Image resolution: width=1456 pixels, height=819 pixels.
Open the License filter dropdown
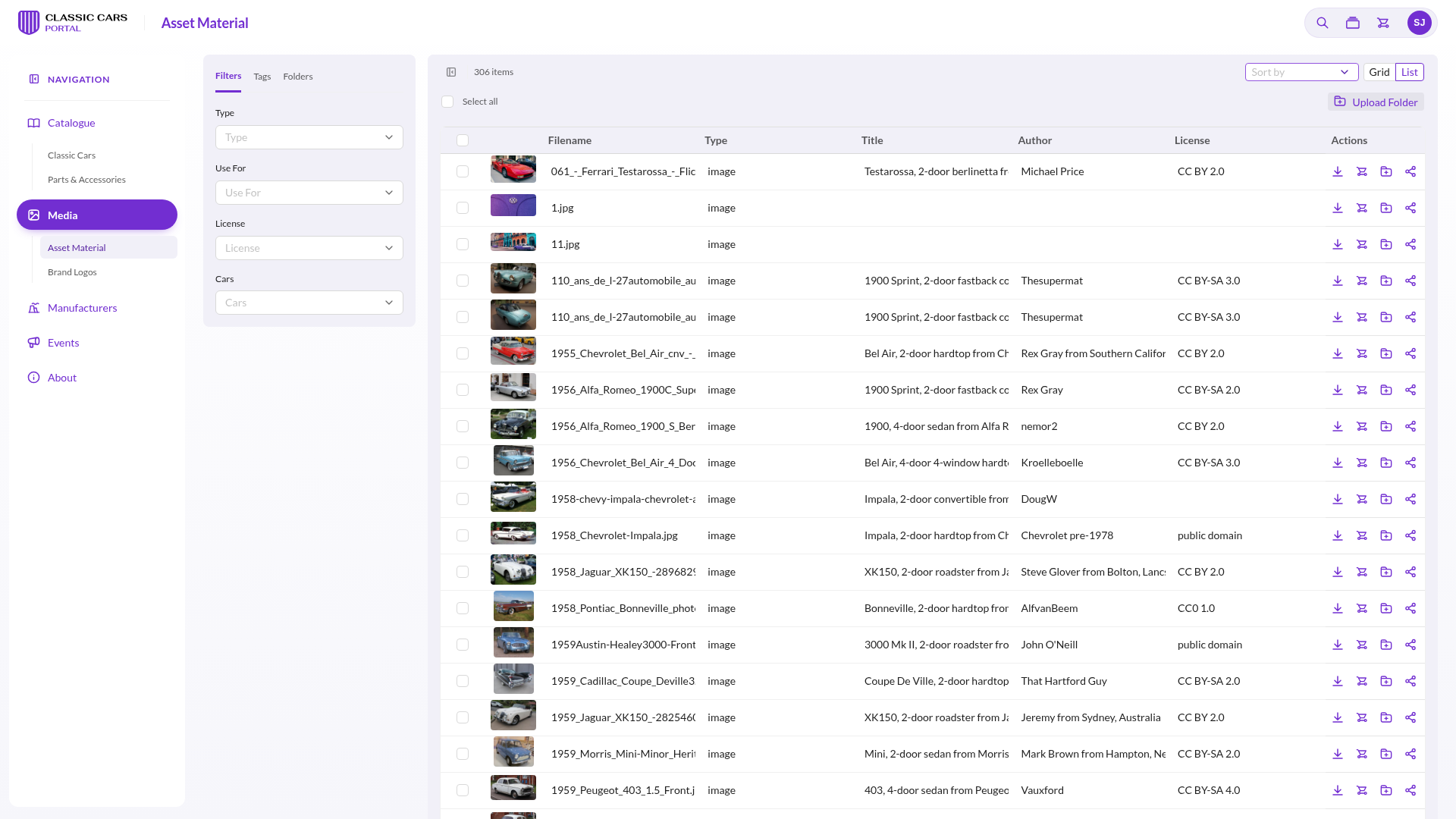(309, 248)
